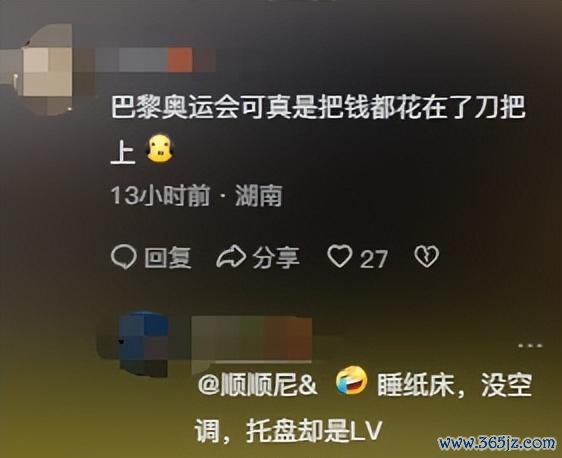Select the 巴黎奥运会 comment text
The width and height of the screenshot is (562, 458).
(x=318, y=130)
